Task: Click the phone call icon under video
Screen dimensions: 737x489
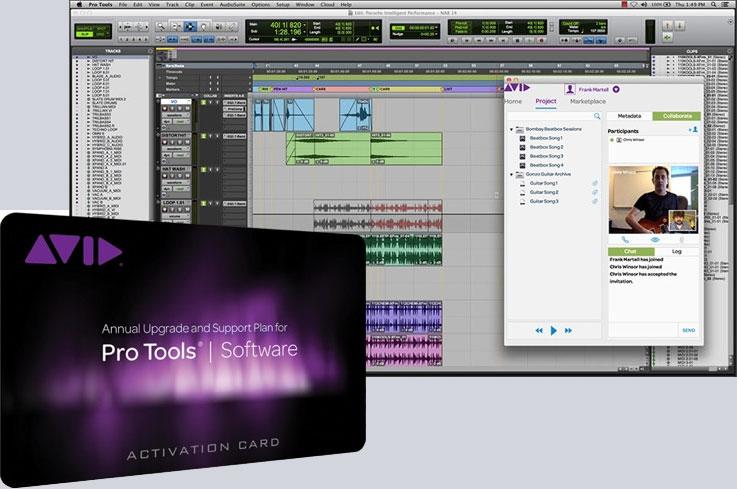Action: click(625, 240)
